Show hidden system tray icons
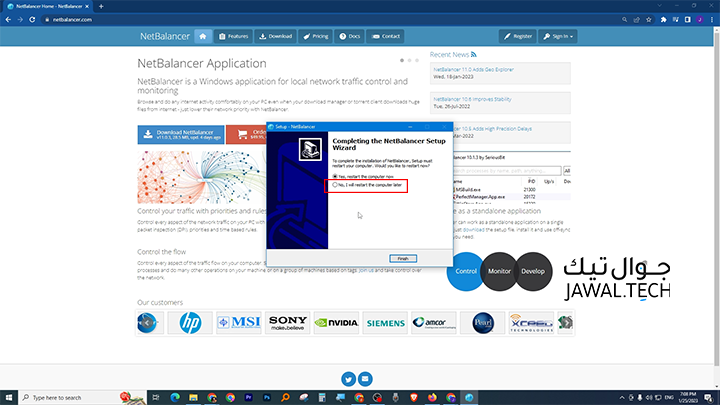The width and height of the screenshot is (720, 405). tap(622, 398)
